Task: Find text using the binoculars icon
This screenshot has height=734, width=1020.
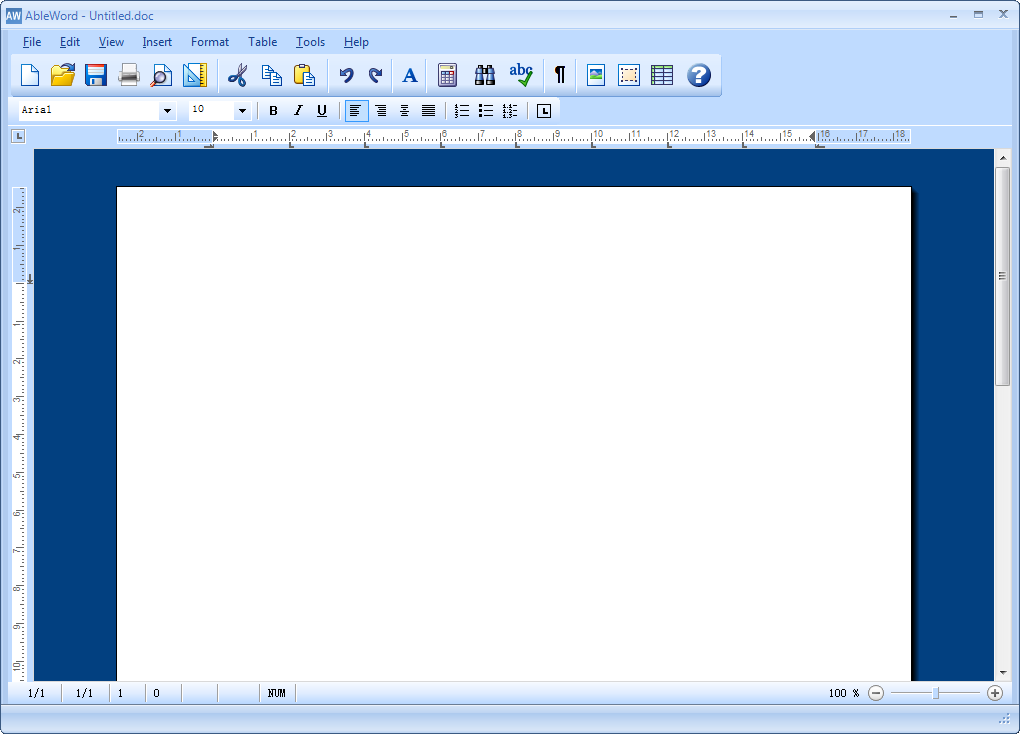Action: (x=485, y=75)
